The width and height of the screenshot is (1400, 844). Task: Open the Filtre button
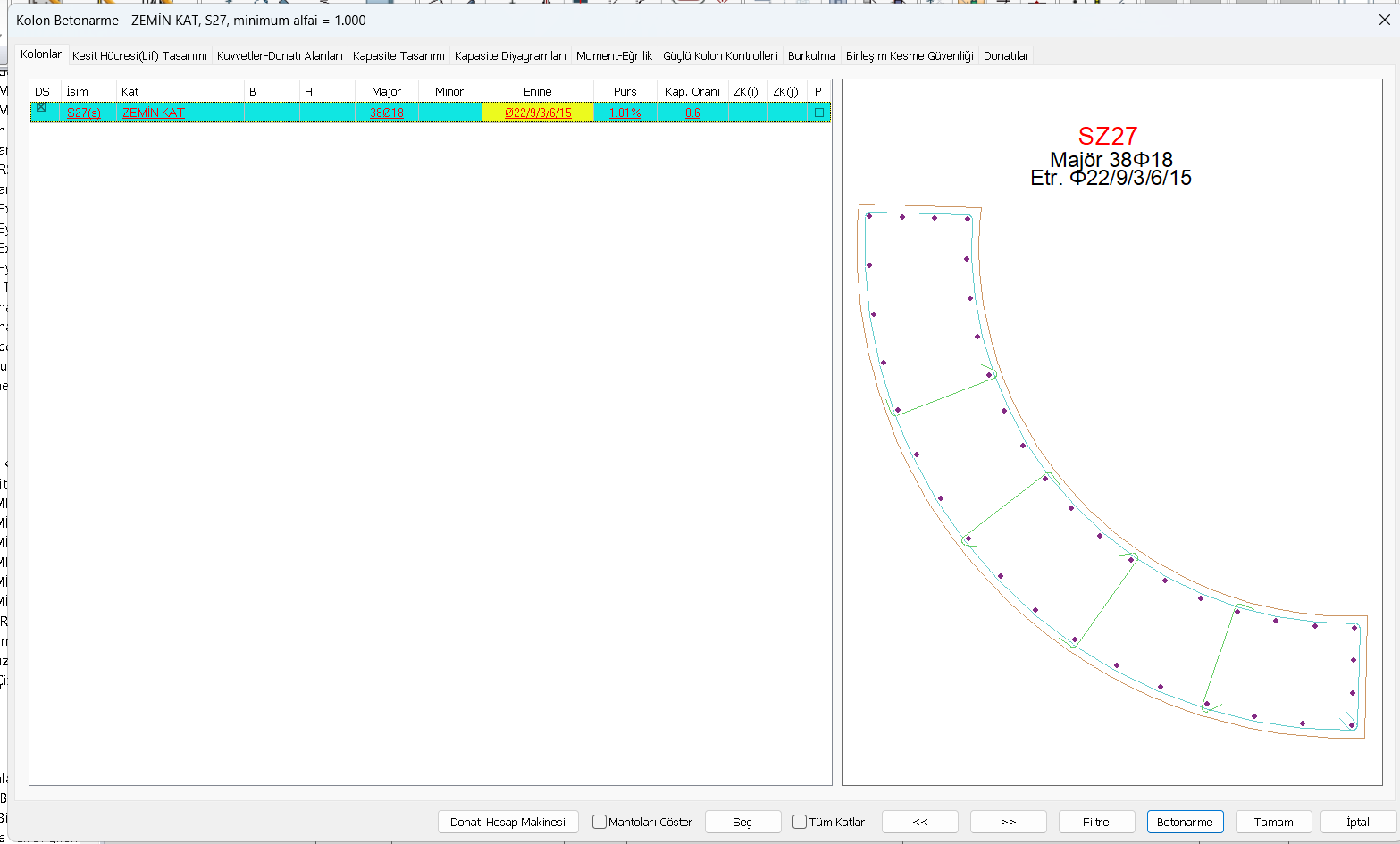pyautogui.click(x=1096, y=822)
